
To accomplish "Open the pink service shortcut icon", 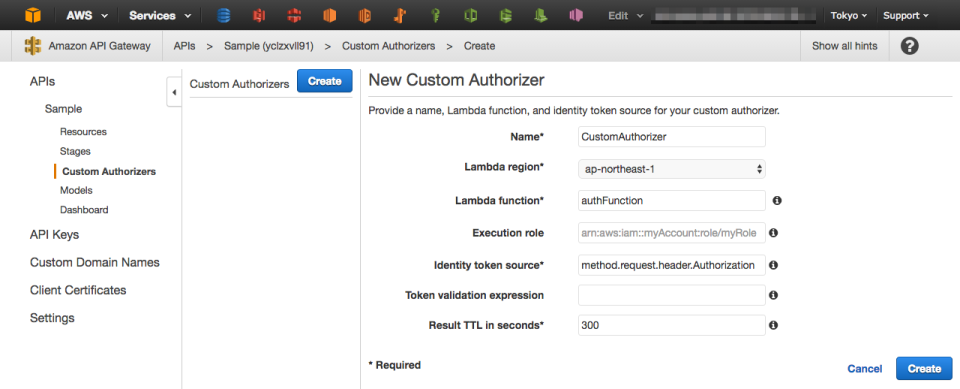I will point(576,15).
